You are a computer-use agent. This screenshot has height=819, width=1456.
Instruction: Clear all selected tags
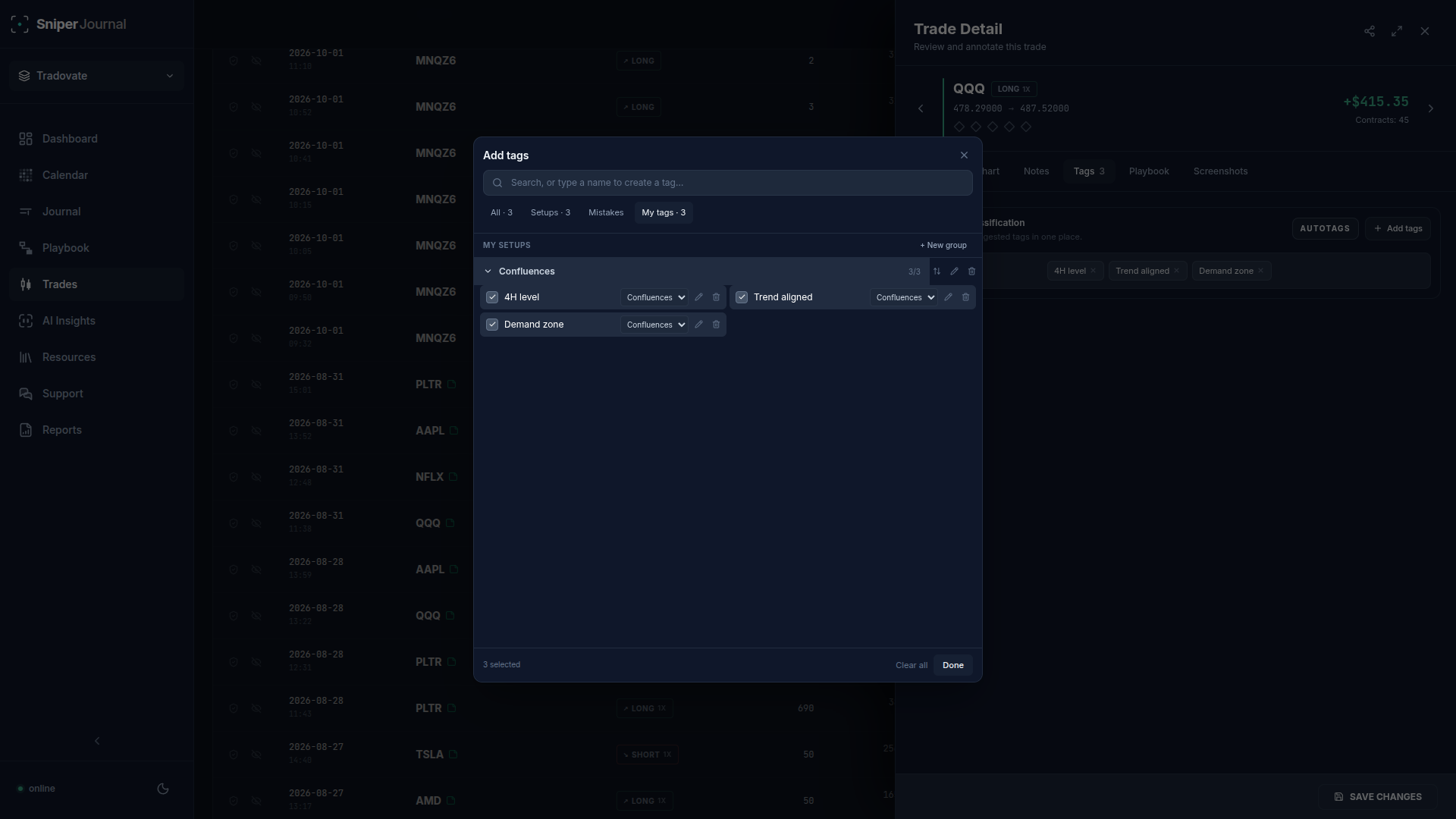click(x=912, y=665)
